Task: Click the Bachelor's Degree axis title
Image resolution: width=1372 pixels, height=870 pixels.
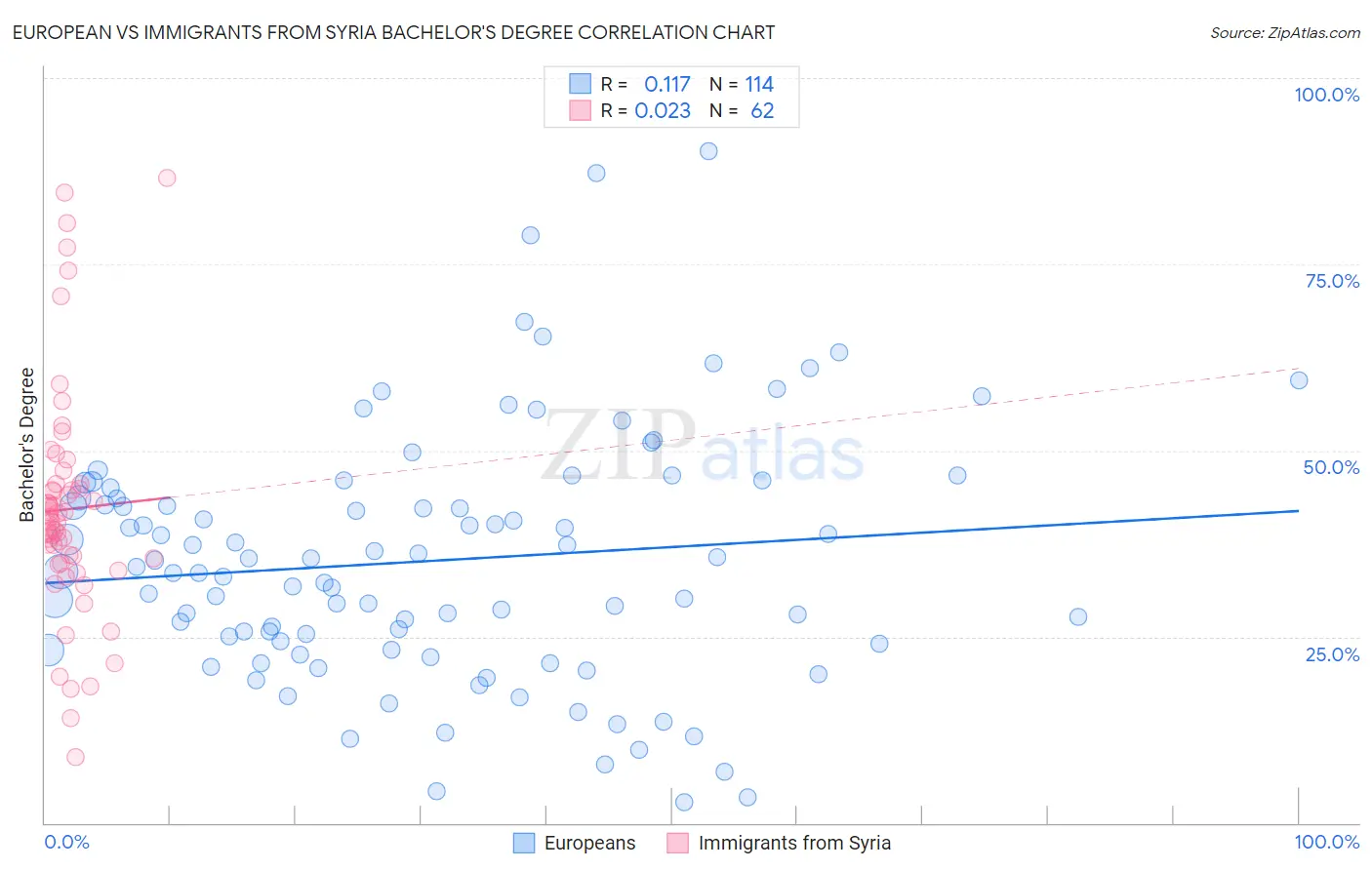Action: coord(27,445)
